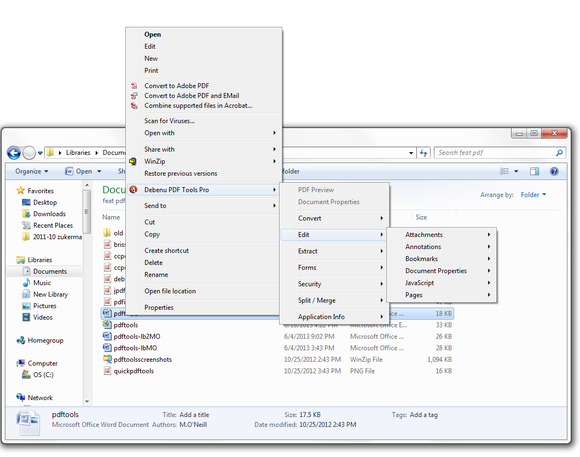This screenshot has height=457, width=580.
Task: Choose Edit in the context menu
Action: 150,46
